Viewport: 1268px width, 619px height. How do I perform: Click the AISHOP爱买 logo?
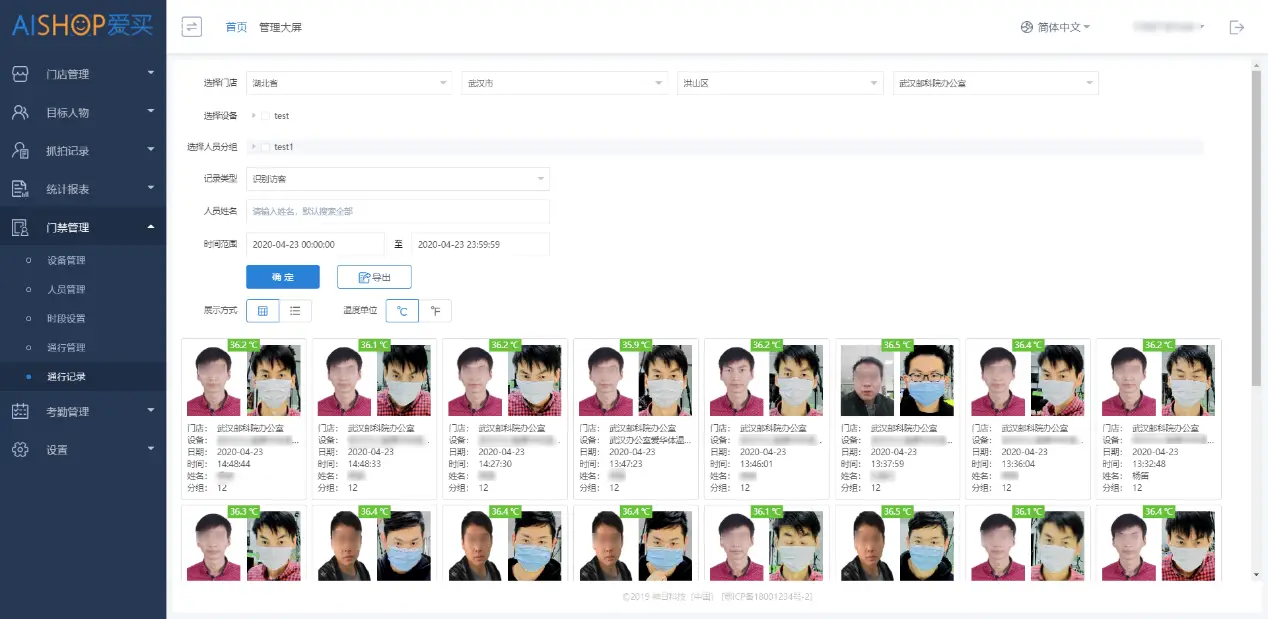click(84, 25)
